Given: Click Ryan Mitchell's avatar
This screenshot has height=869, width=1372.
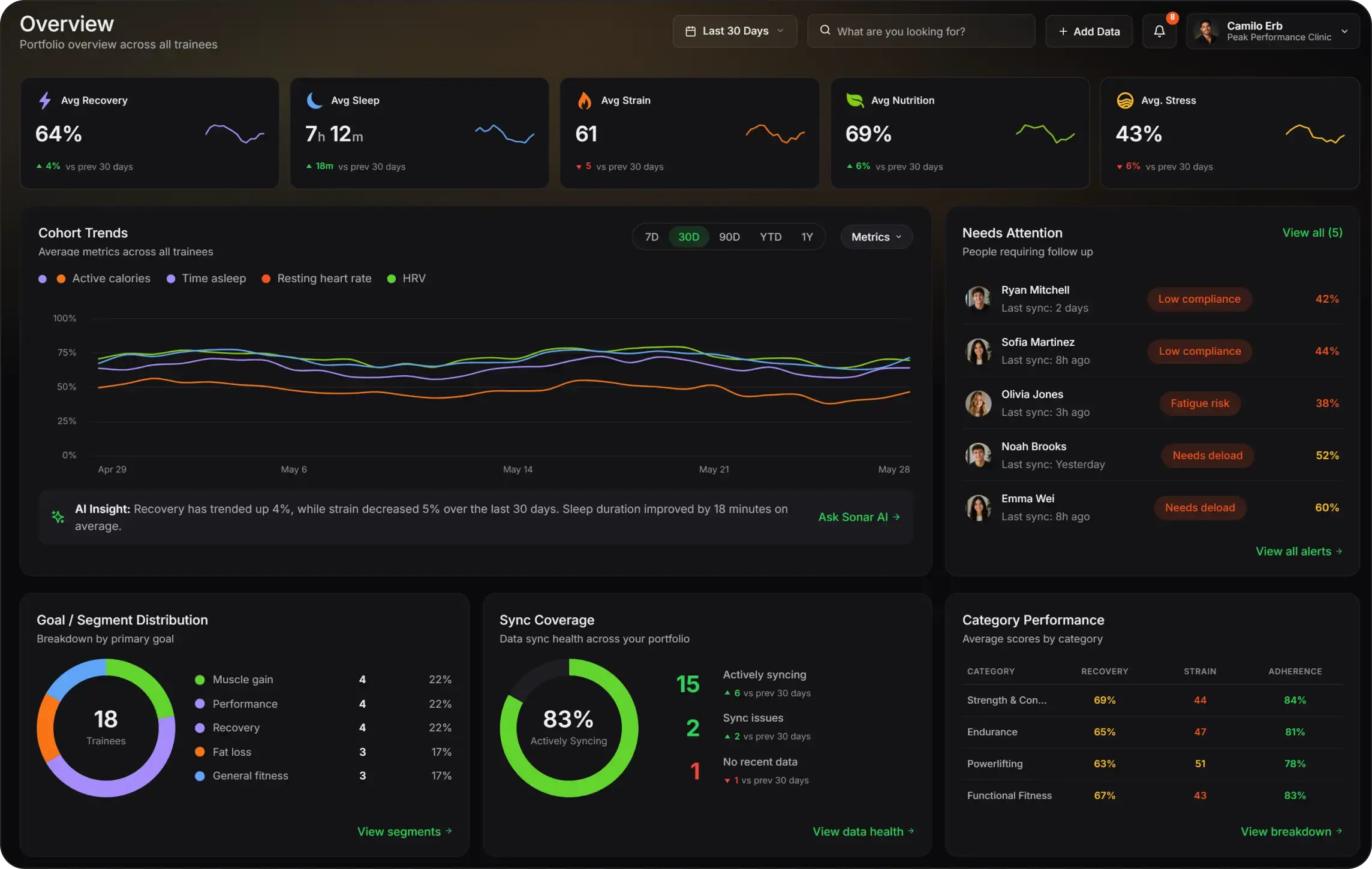Looking at the screenshot, I should point(978,298).
